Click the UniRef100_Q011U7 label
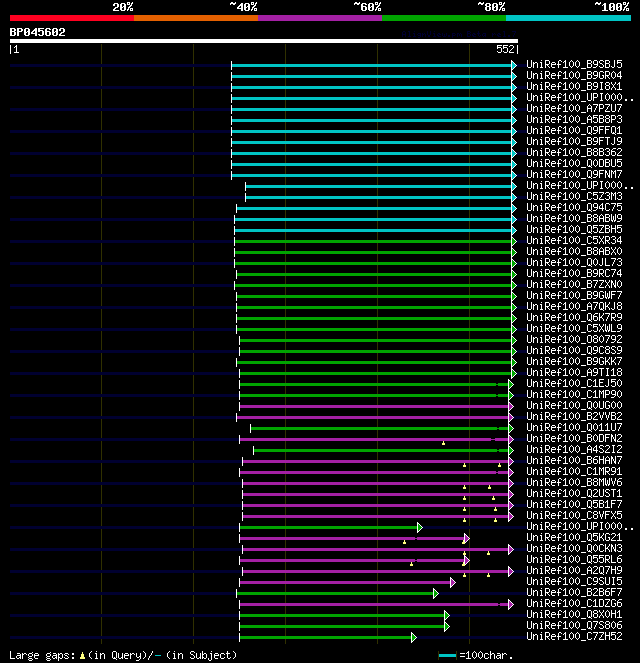The height and width of the screenshot is (663, 640). pos(574,427)
